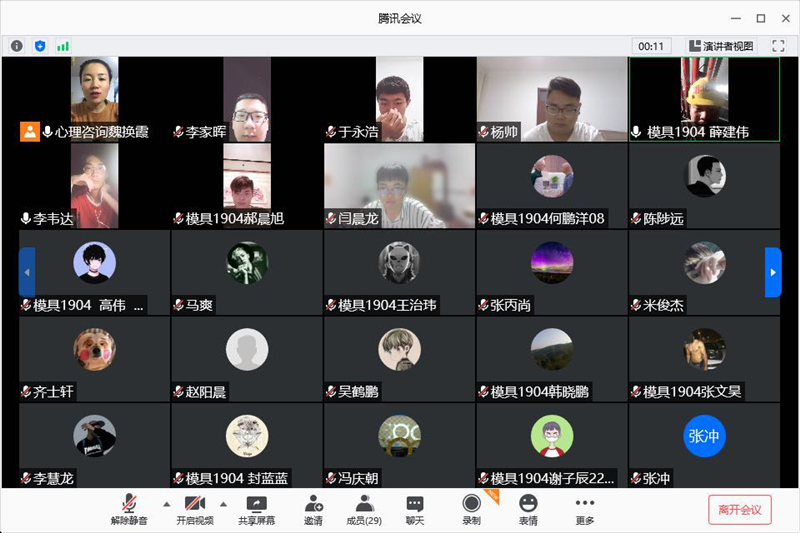Select 模具1904郝晨旭 video tile
The image size is (800, 533).
click(x=247, y=186)
